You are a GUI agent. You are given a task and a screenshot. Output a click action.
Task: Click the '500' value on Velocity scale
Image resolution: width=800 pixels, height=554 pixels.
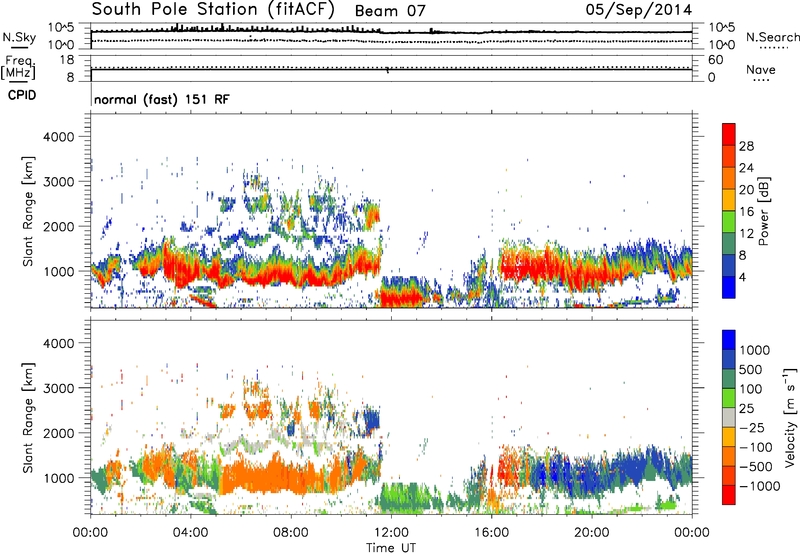tap(753, 369)
